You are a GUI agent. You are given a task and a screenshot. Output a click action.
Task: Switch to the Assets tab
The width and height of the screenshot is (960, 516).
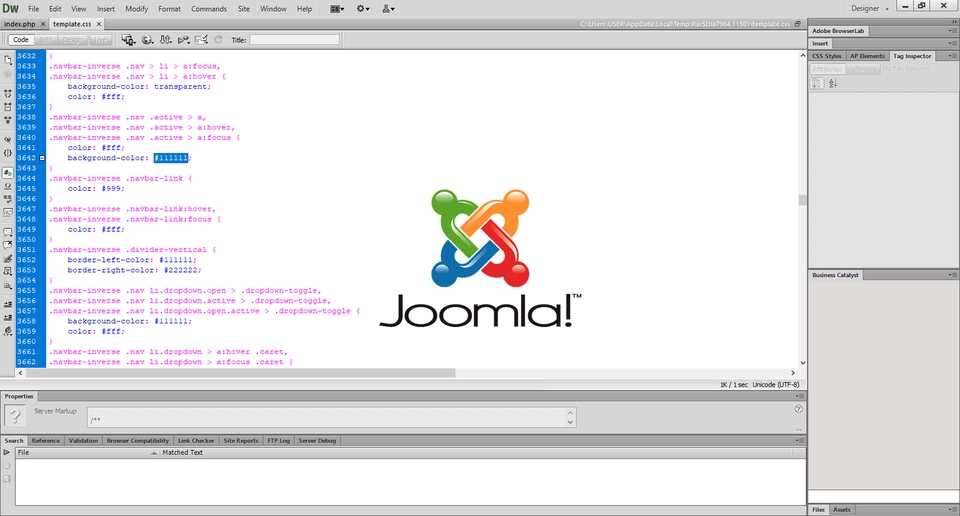842,509
